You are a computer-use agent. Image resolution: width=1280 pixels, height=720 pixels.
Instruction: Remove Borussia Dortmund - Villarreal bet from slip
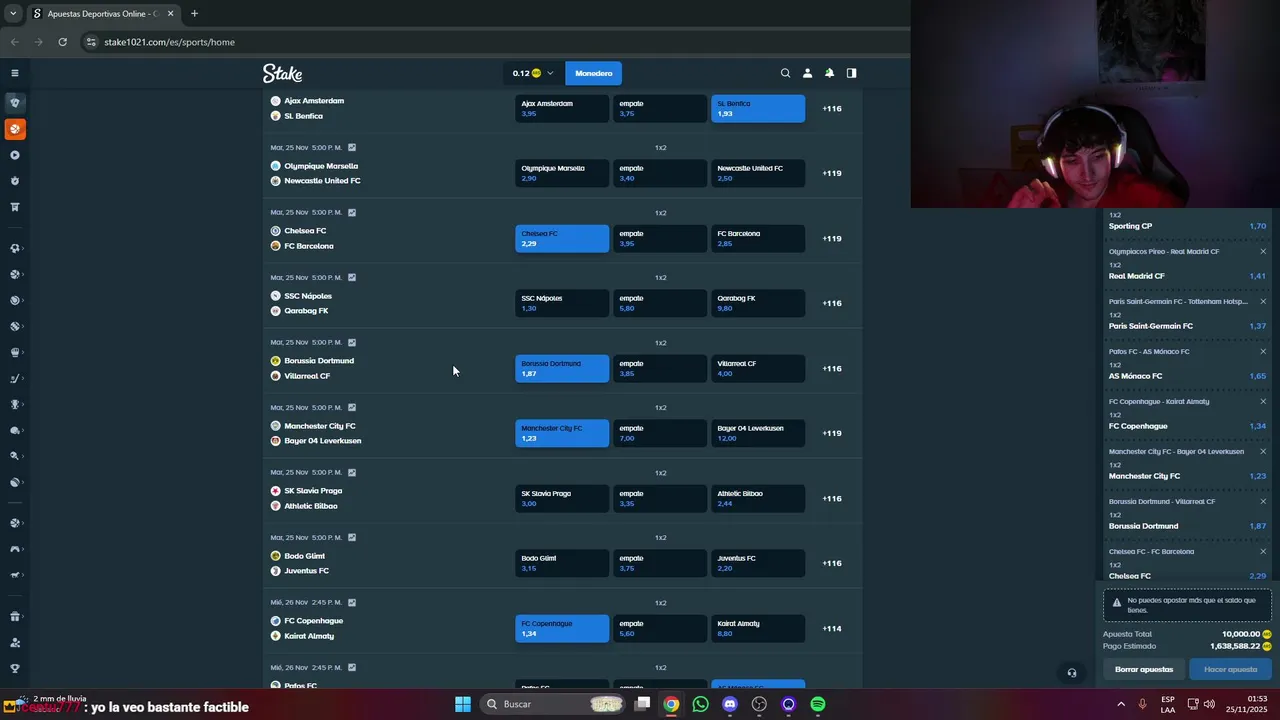[1263, 502]
